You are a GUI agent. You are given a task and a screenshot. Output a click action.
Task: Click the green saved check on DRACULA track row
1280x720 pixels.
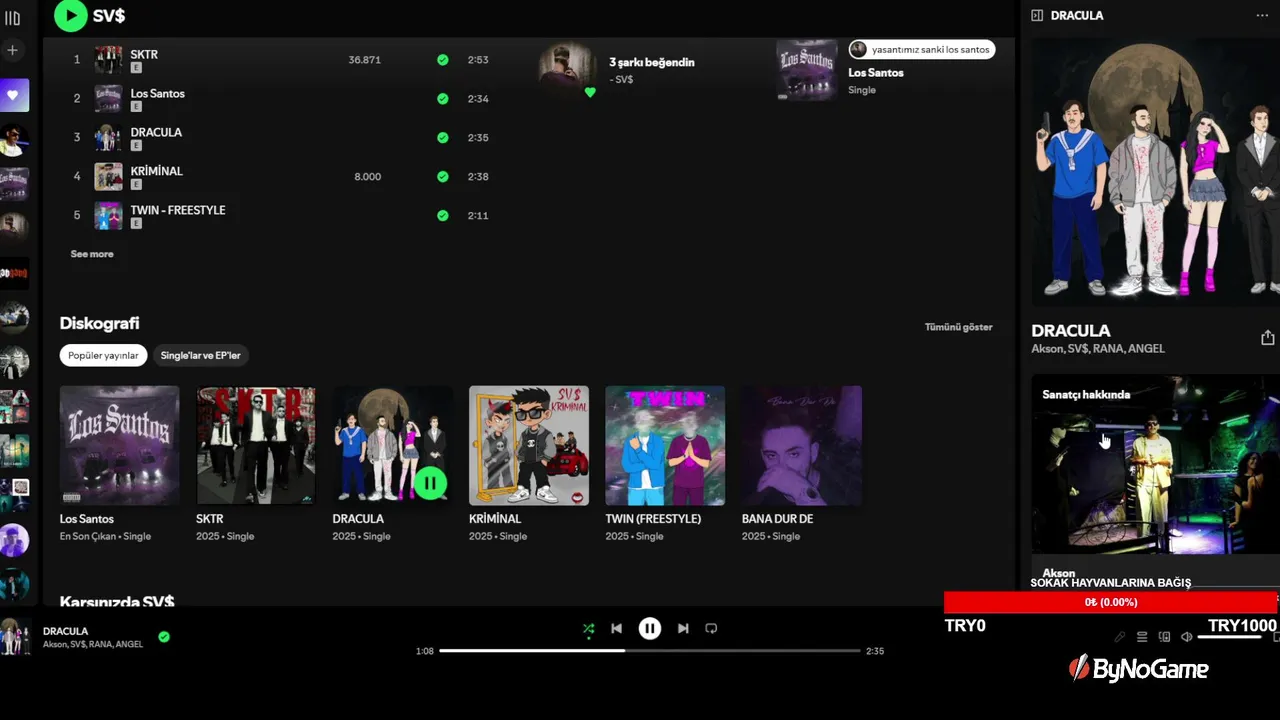443,138
